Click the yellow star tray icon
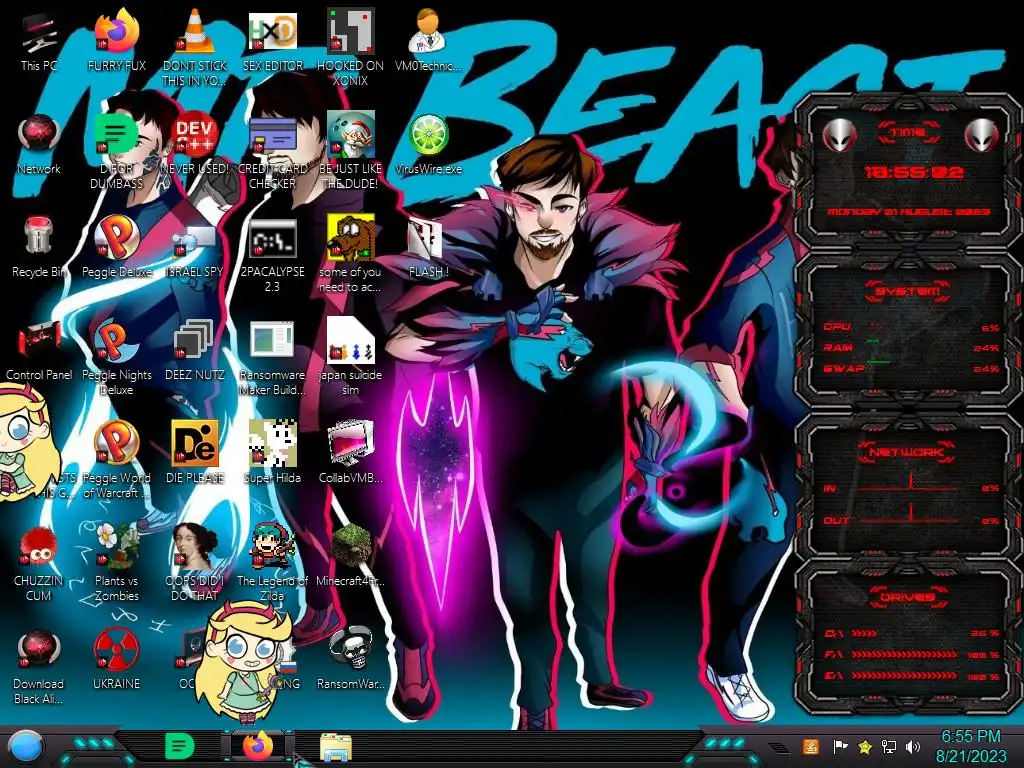This screenshot has height=768, width=1024. click(x=865, y=747)
